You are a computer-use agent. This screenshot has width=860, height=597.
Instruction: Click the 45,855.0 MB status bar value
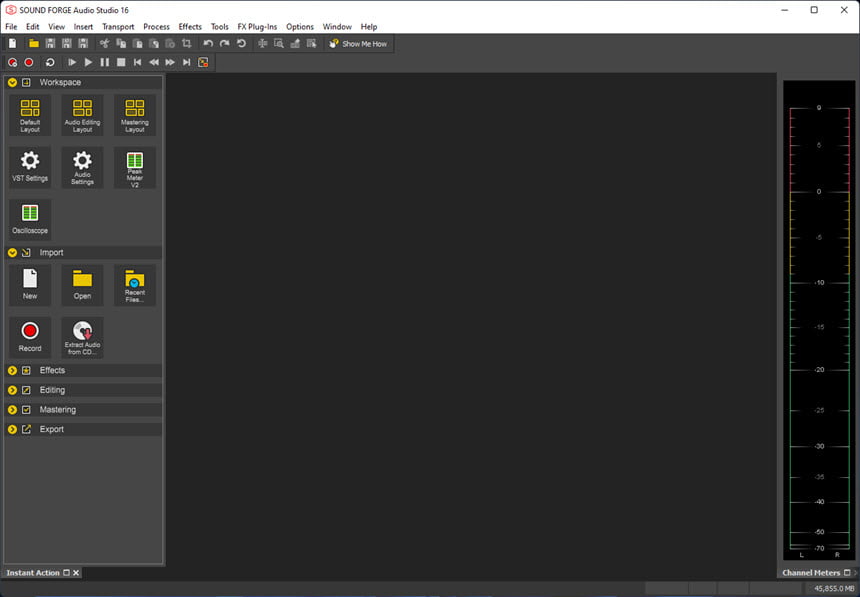click(x=834, y=589)
